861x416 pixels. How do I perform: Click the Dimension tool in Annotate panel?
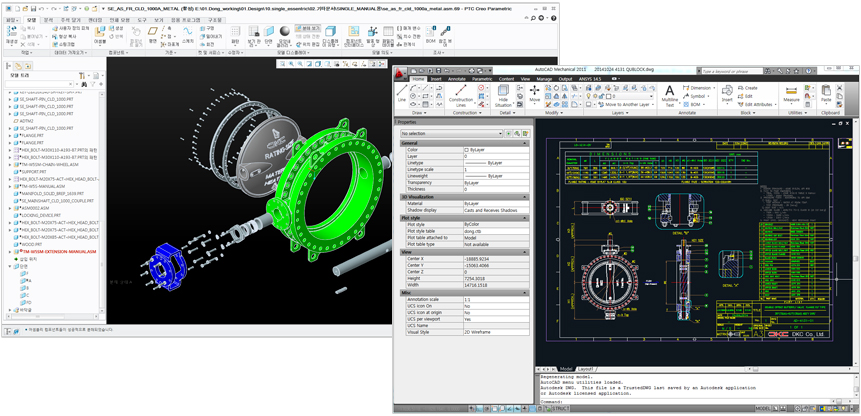(x=699, y=88)
